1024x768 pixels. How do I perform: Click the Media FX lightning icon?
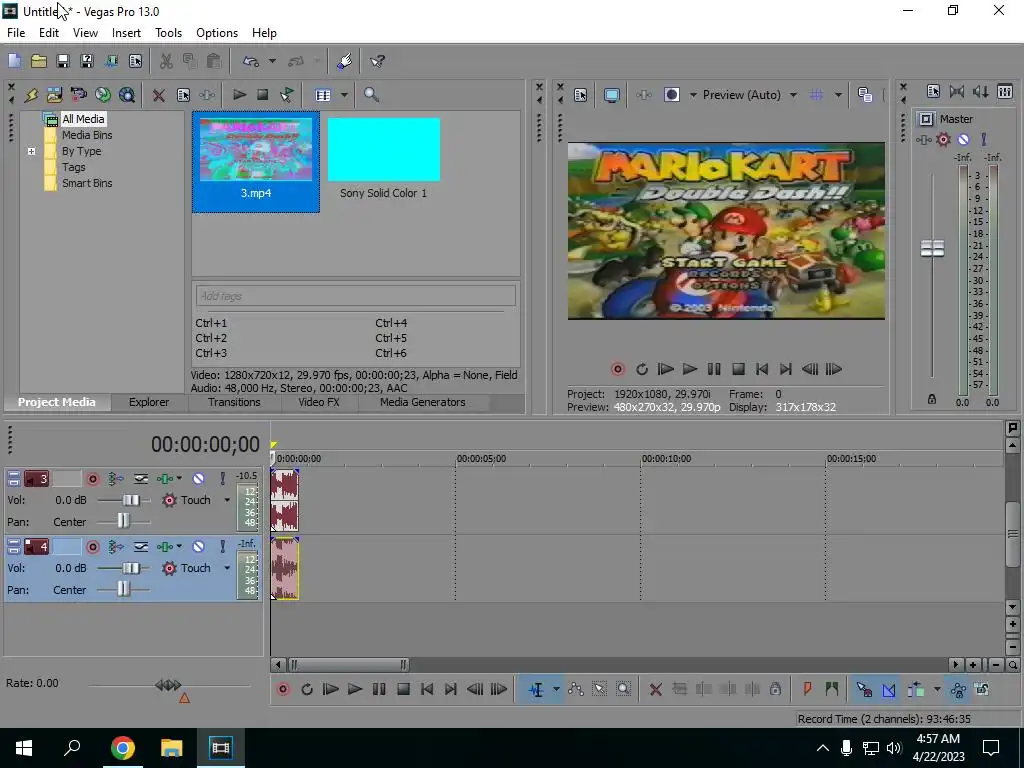(31, 95)
